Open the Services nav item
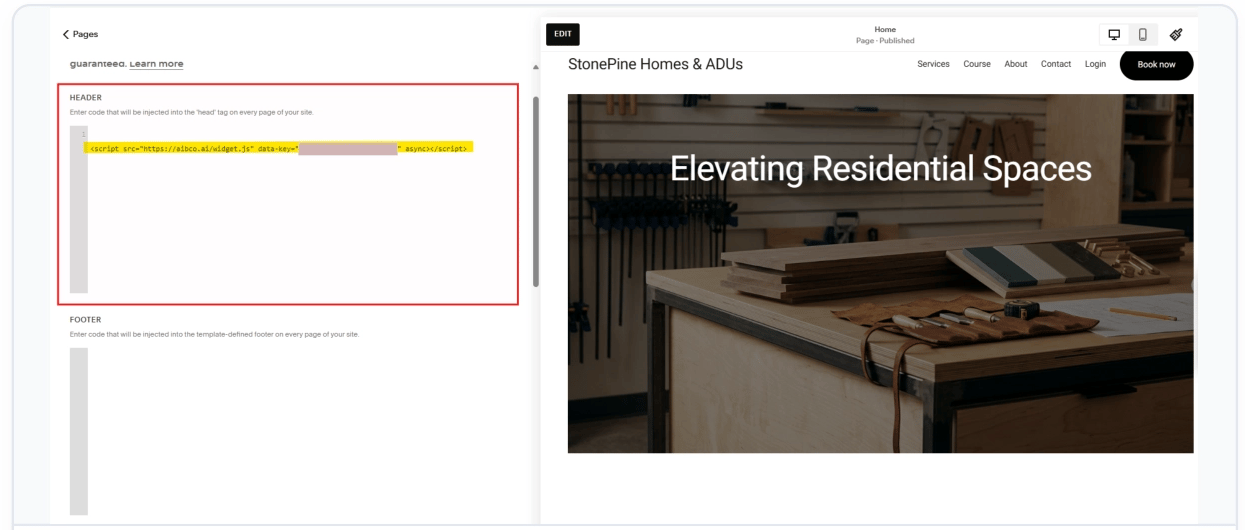Image resolution: width=1245 pixels, height=530 pixels. click(933, 64)
